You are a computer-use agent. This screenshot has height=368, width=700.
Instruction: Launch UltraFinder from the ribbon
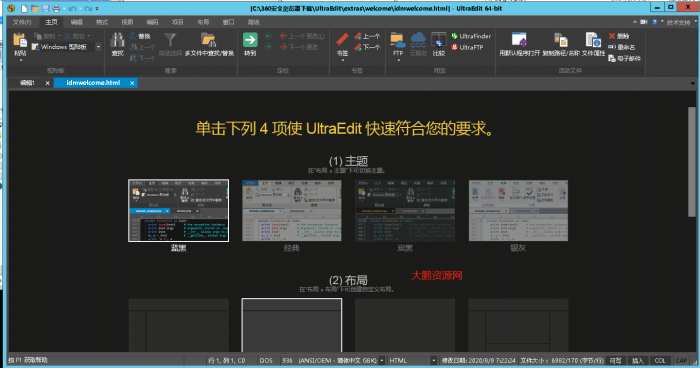[x=471, y=36]
